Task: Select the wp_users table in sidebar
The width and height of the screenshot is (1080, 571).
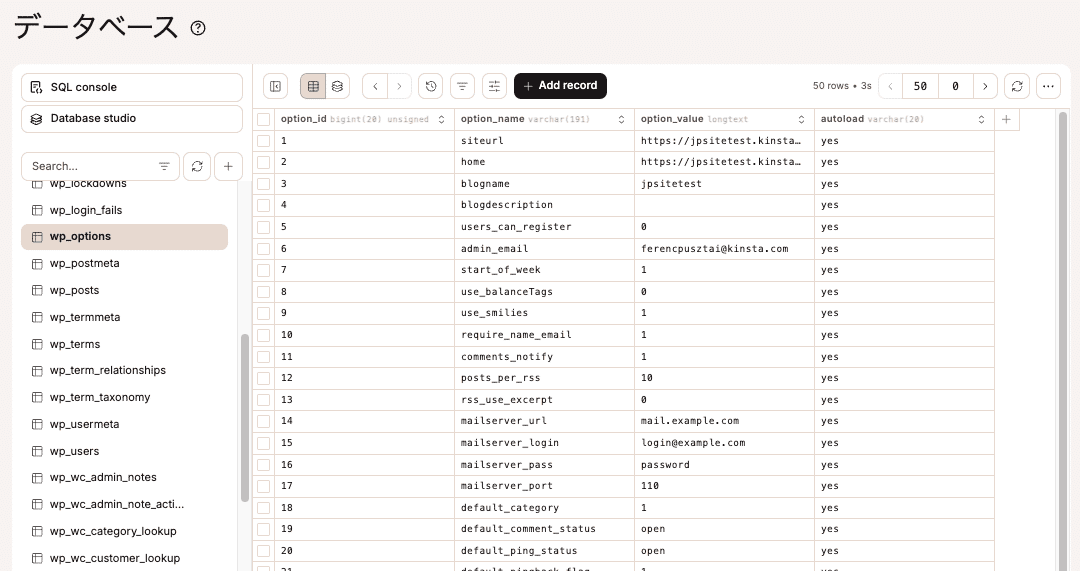Action: pos(75,451)
